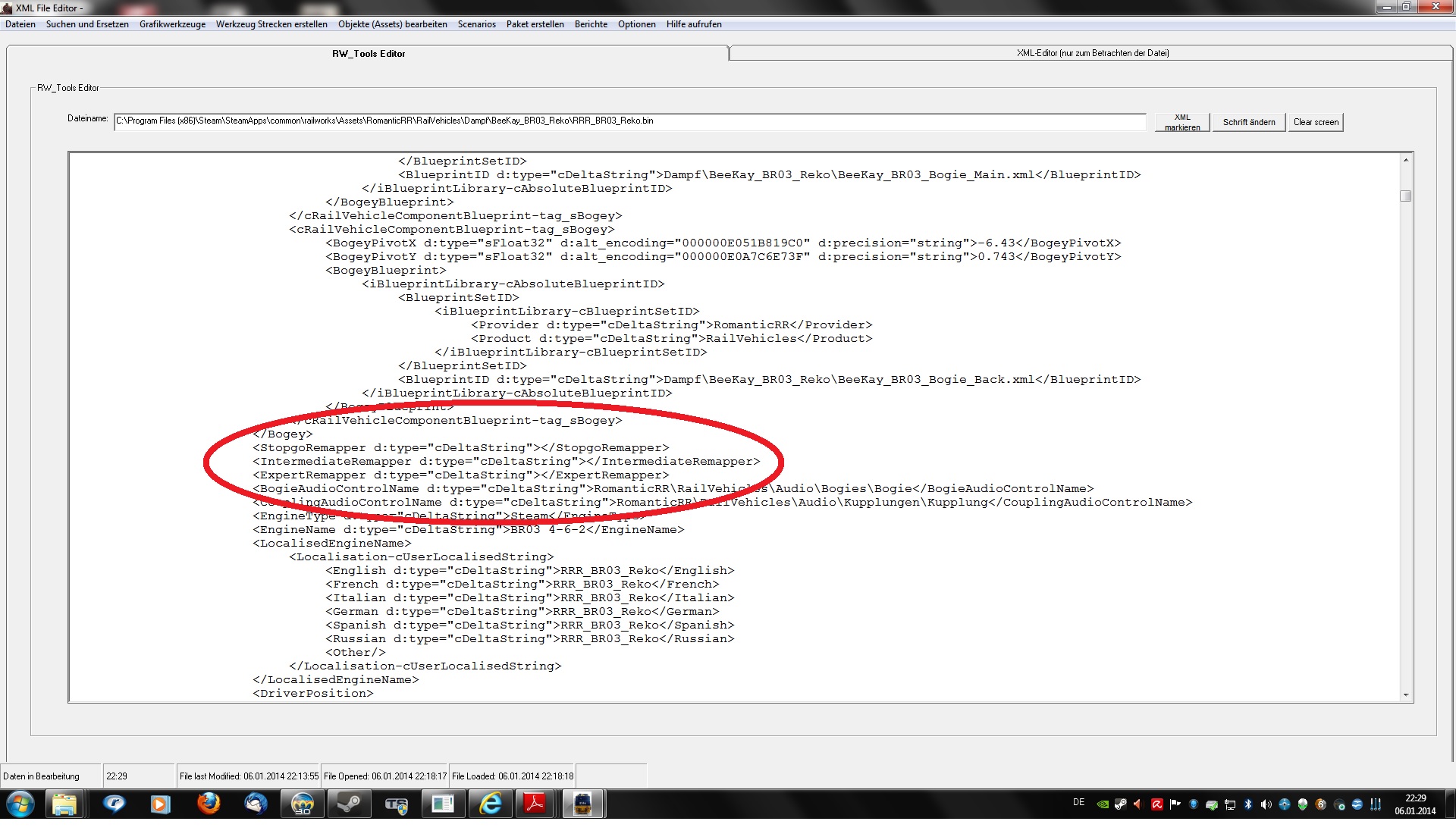1456x837 pixels.
Task: Select the RW_Tools Editor tab
Action: 369,54
